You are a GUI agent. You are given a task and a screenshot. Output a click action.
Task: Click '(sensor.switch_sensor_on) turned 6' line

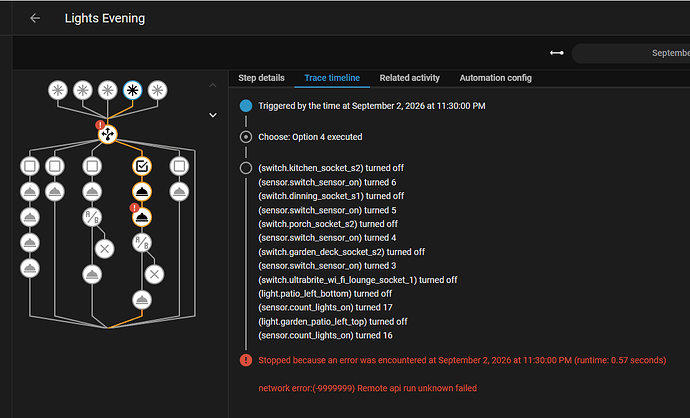(327, 182)
